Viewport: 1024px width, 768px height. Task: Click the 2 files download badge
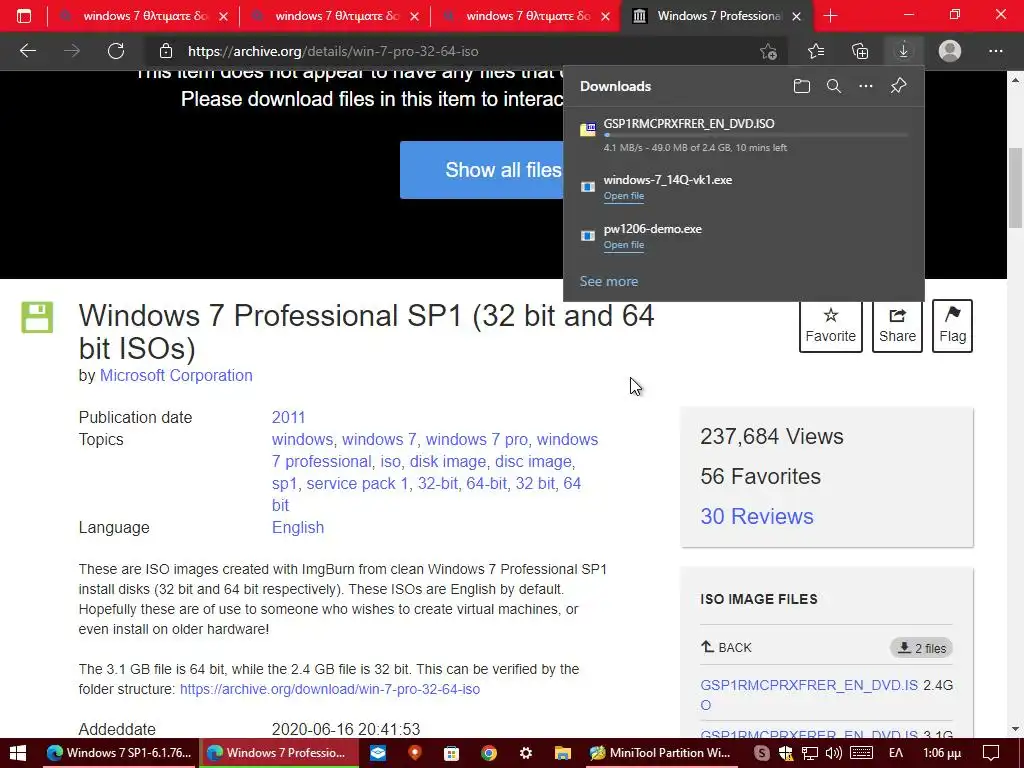[x=921, y=648]
